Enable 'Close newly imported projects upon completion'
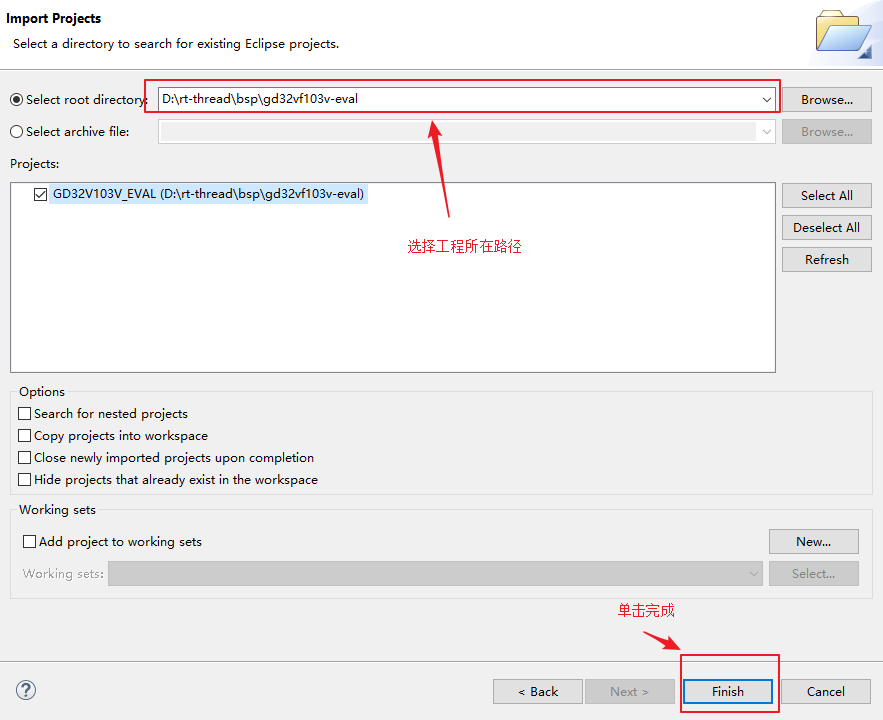The height and width of the screenshot is (720, 883). (25, 457)
